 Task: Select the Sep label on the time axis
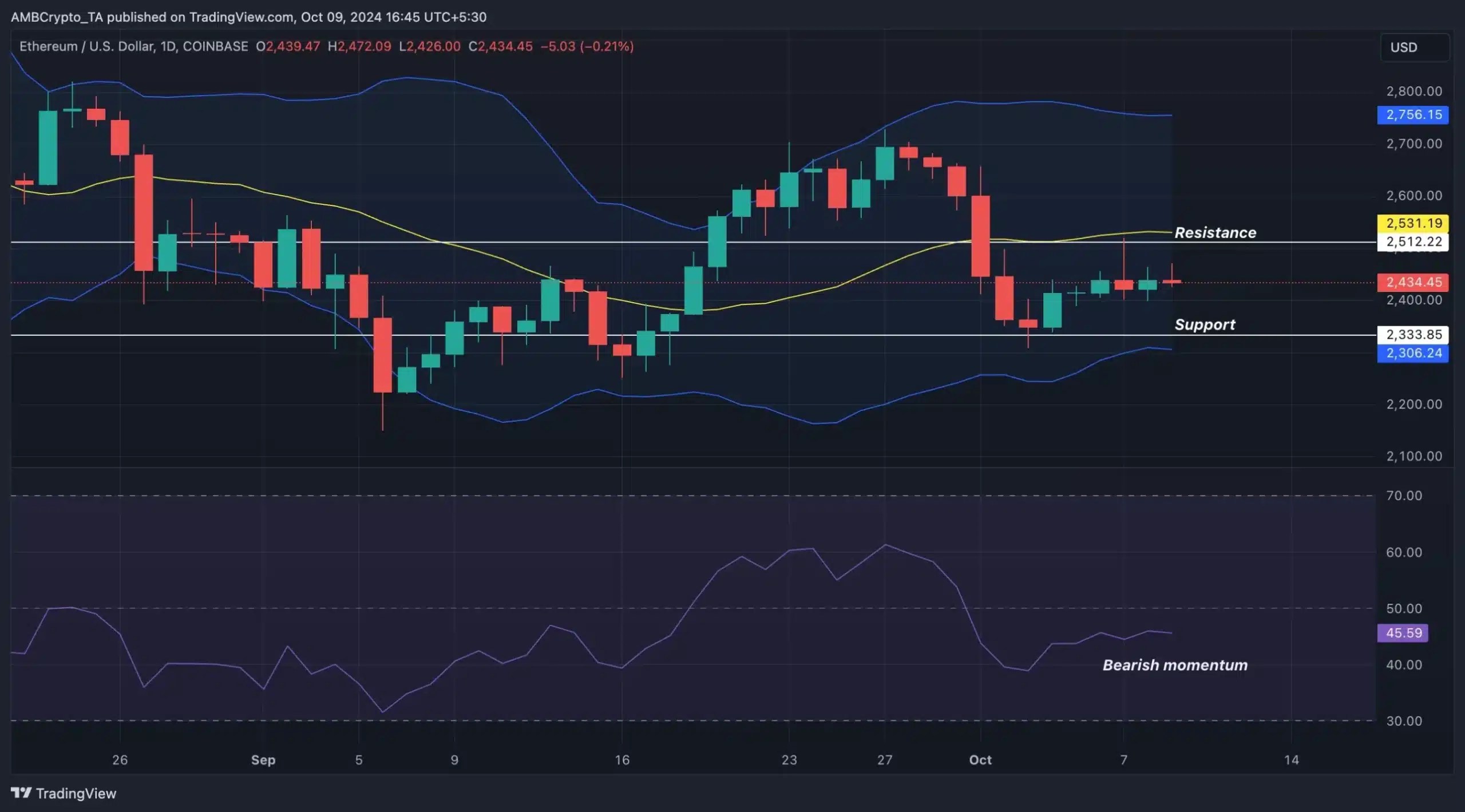(263, 760)
